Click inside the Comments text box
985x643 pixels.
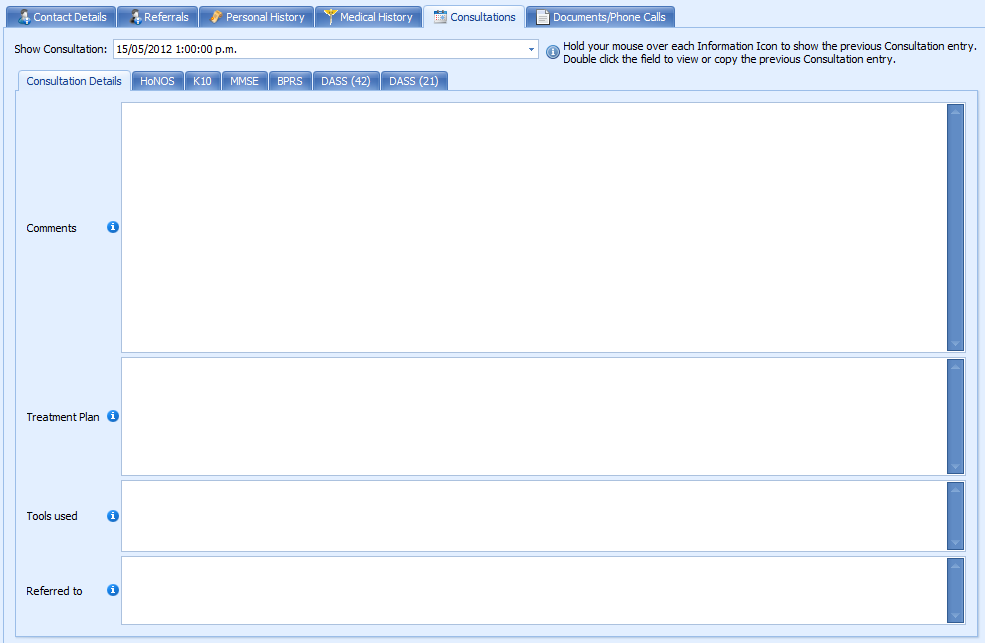click(x=534, y=227)
